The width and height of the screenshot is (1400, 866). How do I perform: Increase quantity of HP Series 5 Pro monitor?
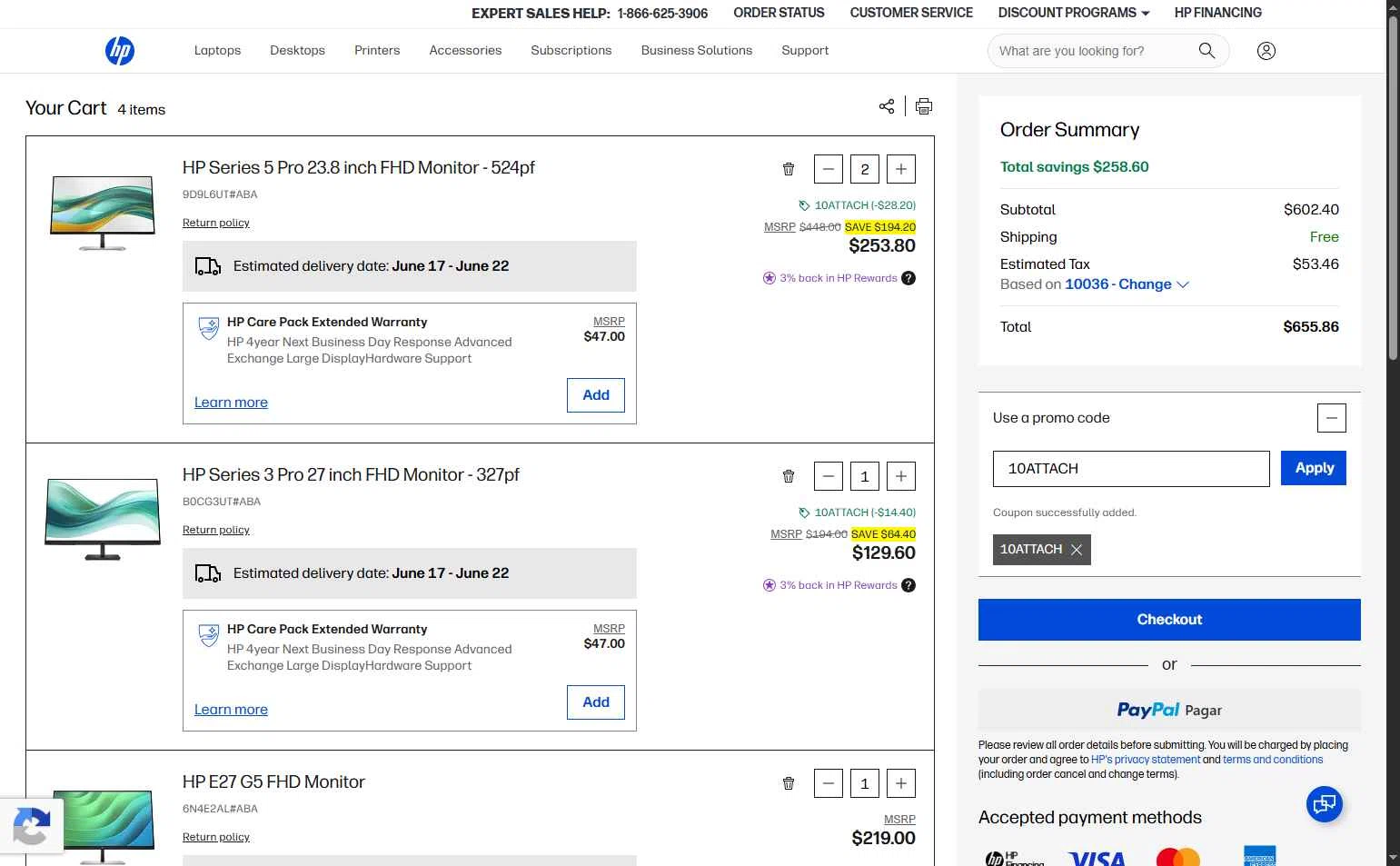click(x=901, y=169)
